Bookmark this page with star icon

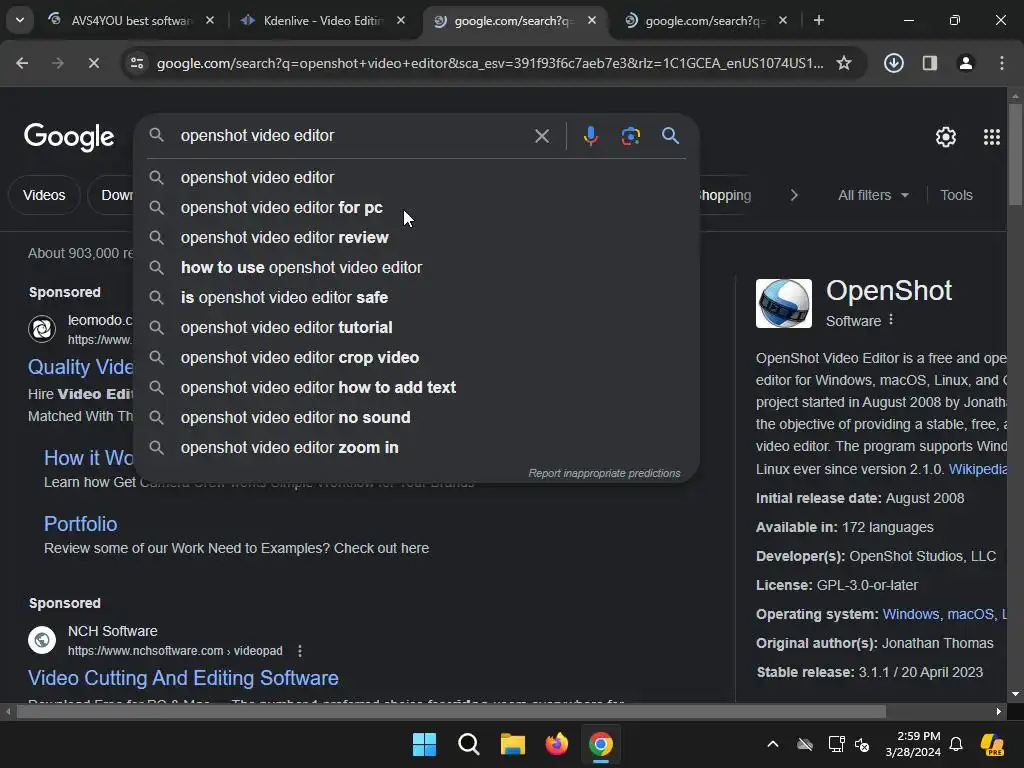click(844, 63)
